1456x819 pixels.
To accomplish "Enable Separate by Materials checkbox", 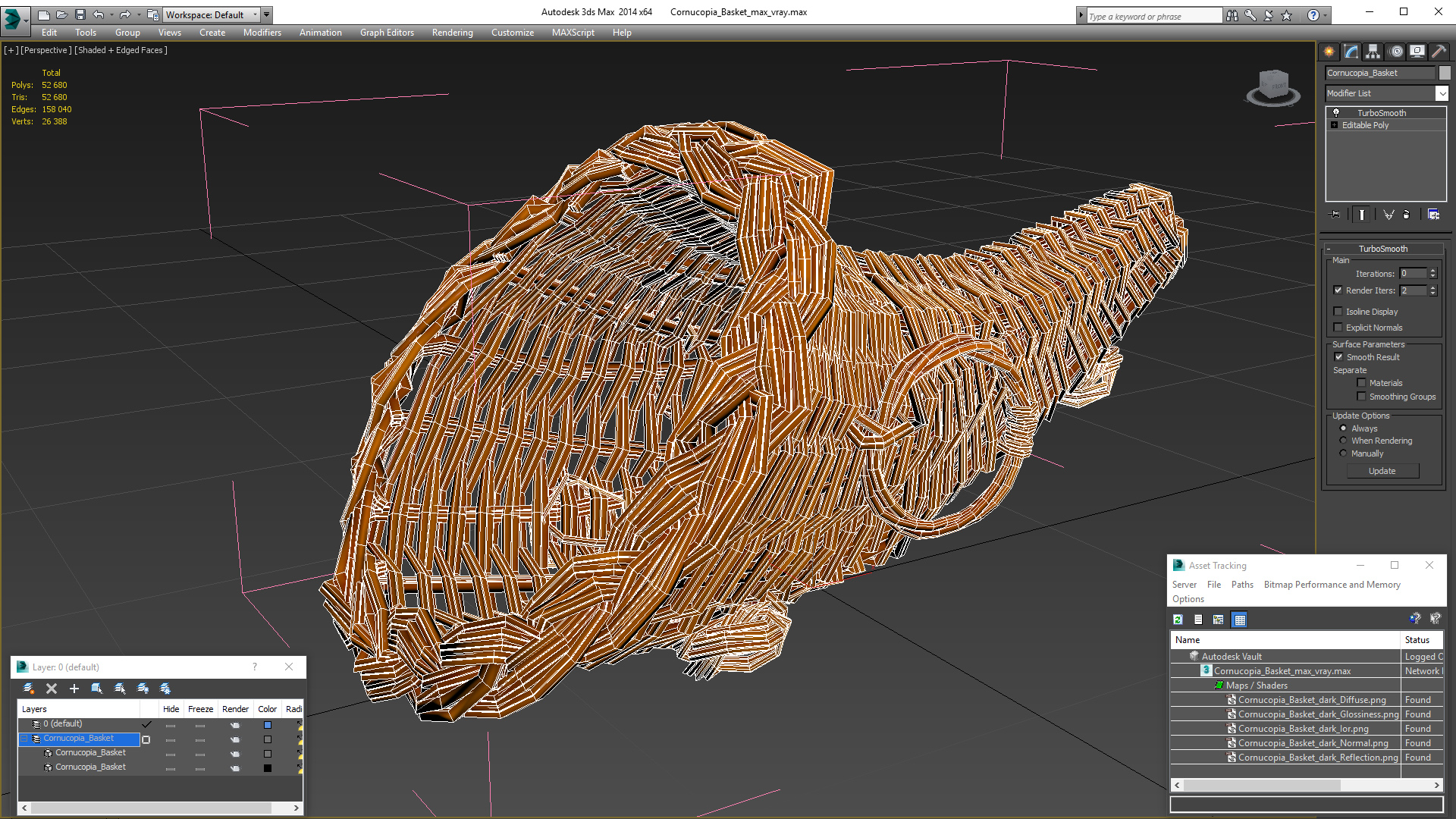I will 1361,383.
